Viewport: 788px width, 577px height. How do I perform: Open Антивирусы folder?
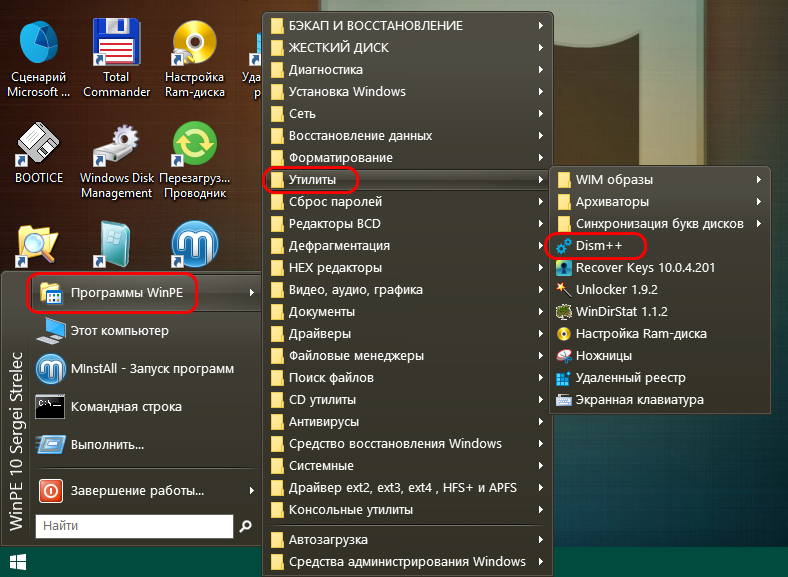pos(408,422)
